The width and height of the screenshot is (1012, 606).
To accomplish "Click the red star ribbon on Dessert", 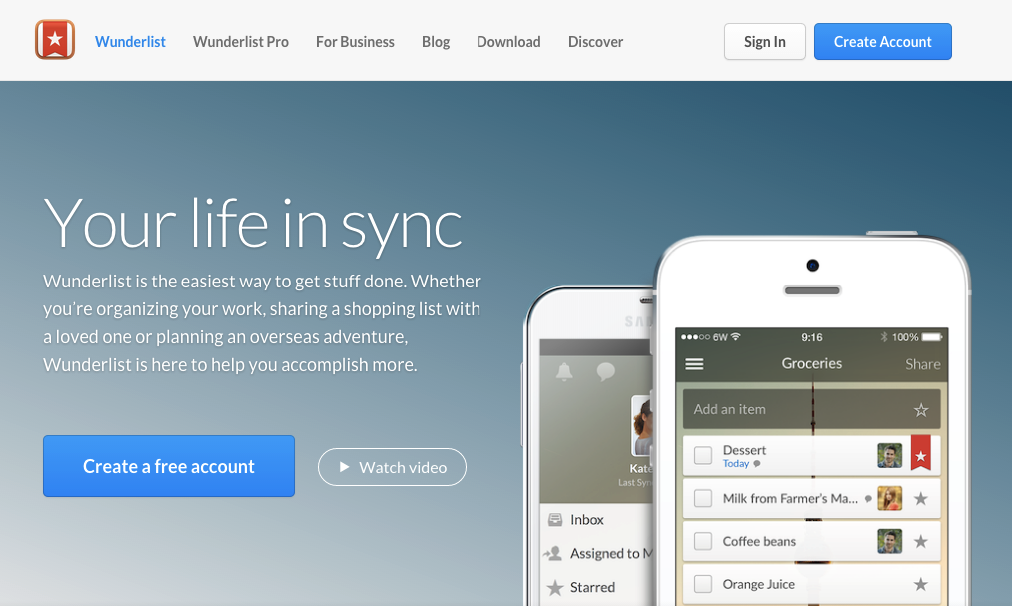I will point(921,452).
